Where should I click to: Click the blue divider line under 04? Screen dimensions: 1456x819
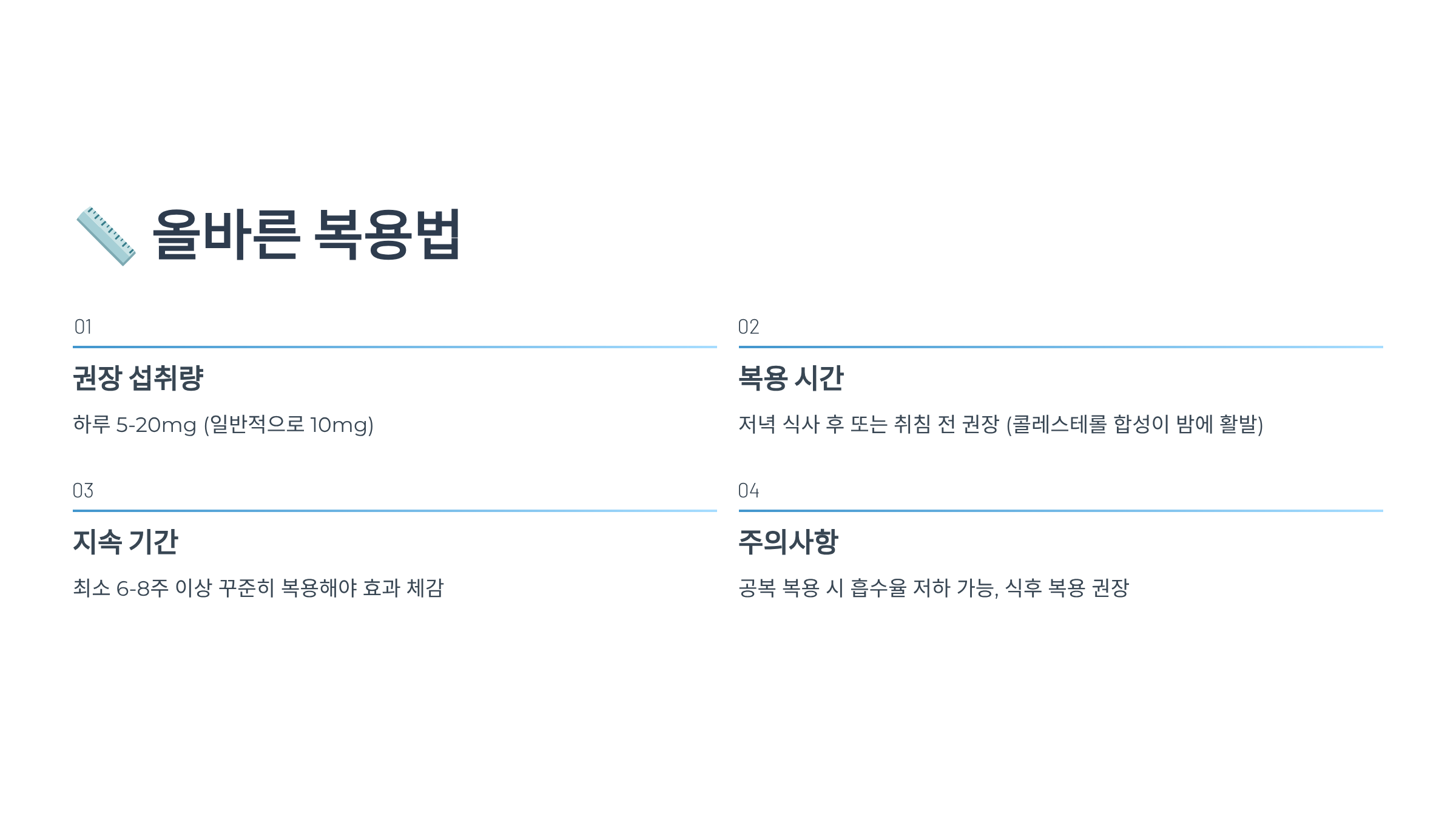pyautogui.click(x=1060, y=511)
